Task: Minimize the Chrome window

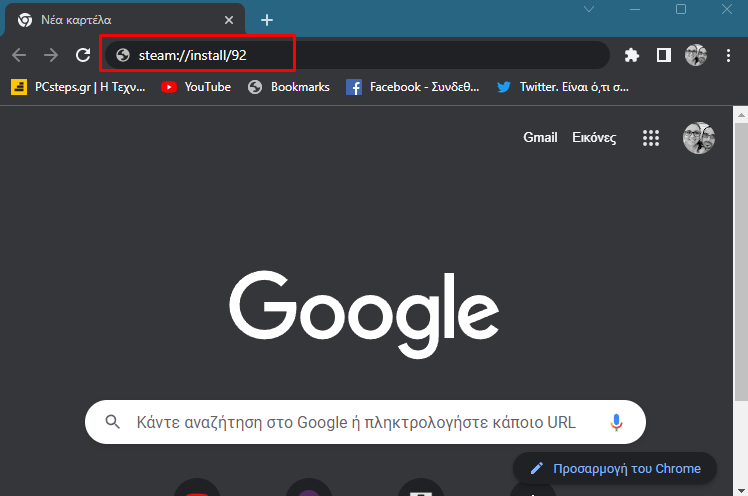Action: coord(635,10)
